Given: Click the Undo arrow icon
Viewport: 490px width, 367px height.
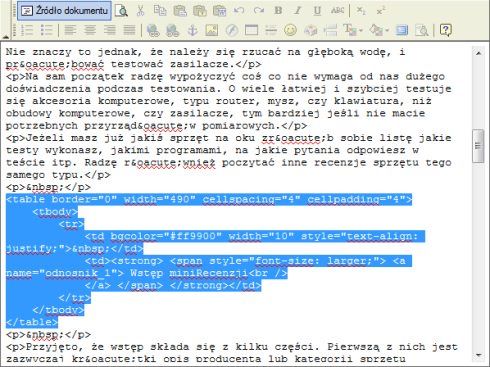Looking at the screenshot, I should click(x=239, y=11).
